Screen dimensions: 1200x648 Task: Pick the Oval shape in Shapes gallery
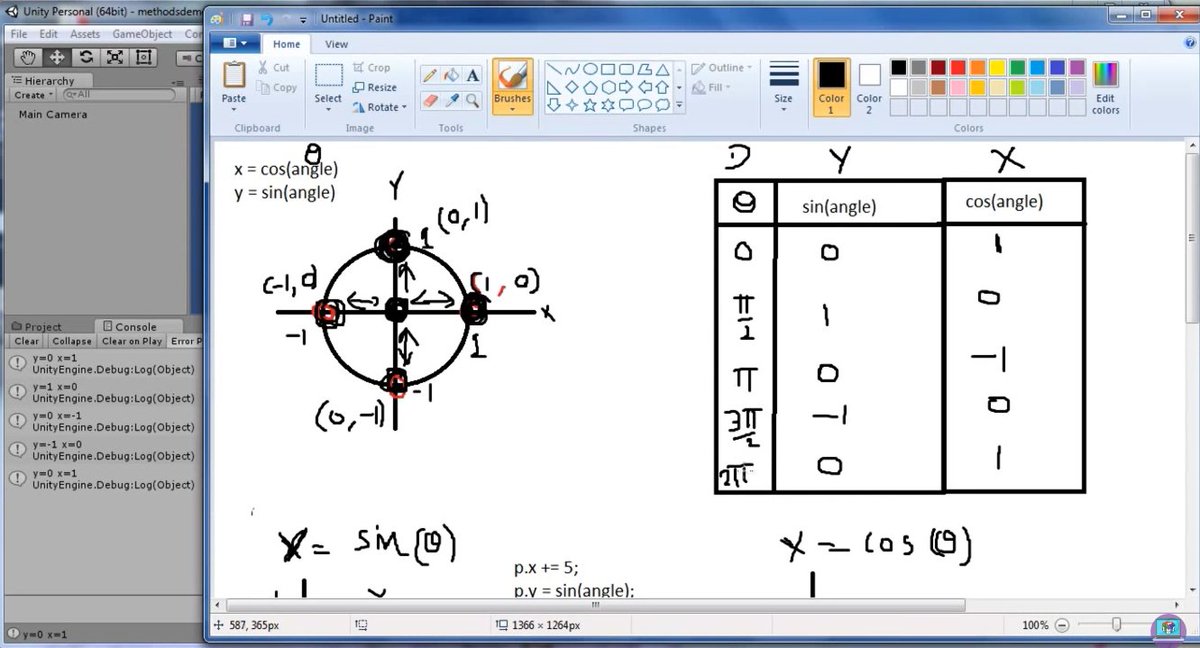(x=589, y=70)
